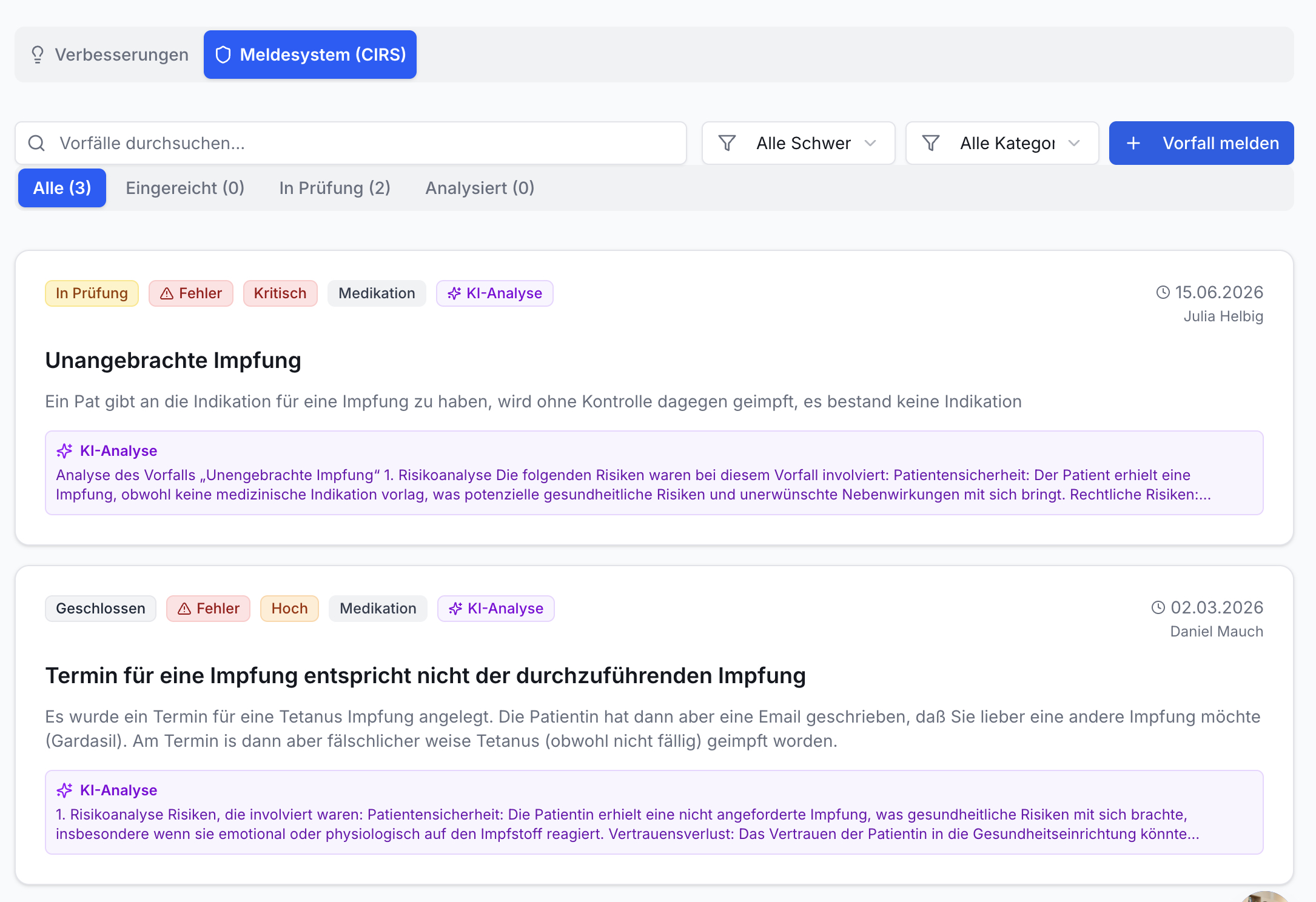Viewport: 1316px width, 902px height.
Task: Click the date 15.06.2026
Action: pos(1219,292)
